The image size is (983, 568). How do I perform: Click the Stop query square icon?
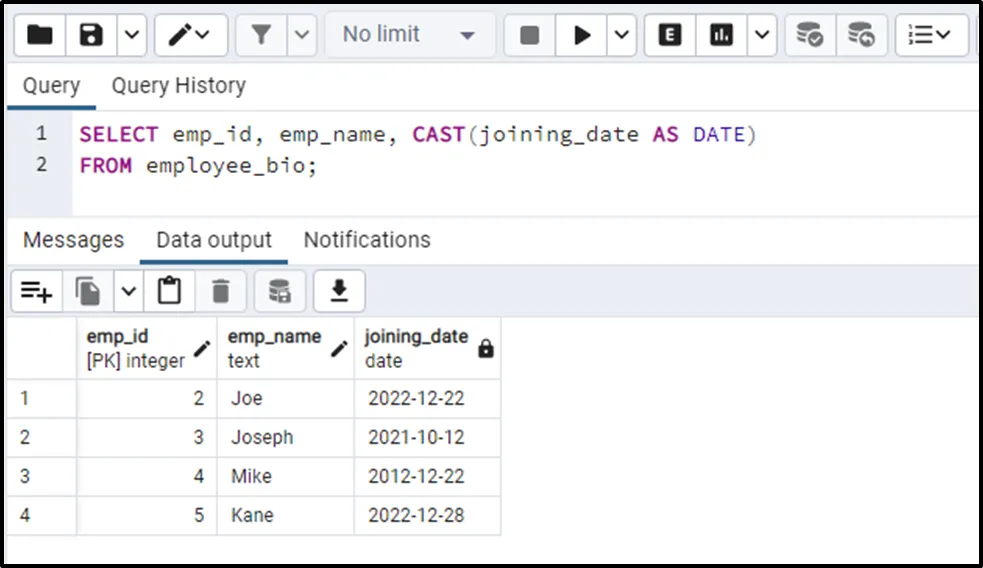pyautogui.click(x=530, y=35)
